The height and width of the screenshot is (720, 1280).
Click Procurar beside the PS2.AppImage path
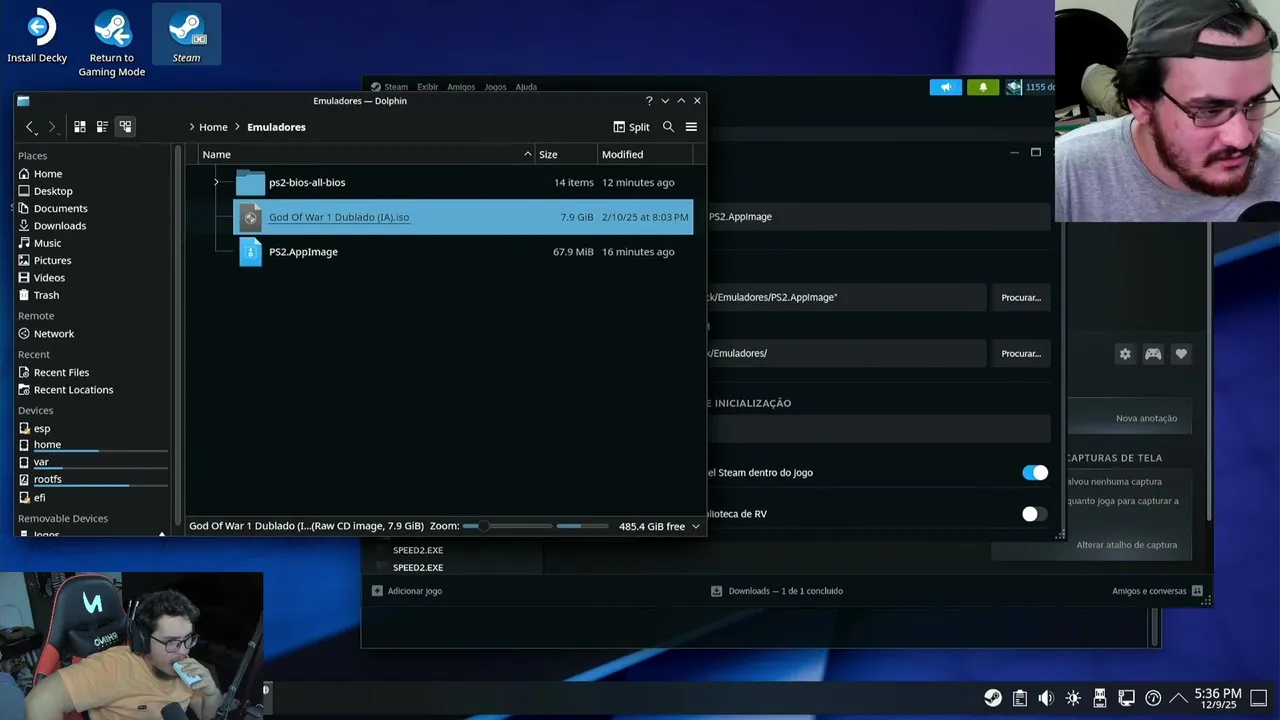pos(1021,298)
